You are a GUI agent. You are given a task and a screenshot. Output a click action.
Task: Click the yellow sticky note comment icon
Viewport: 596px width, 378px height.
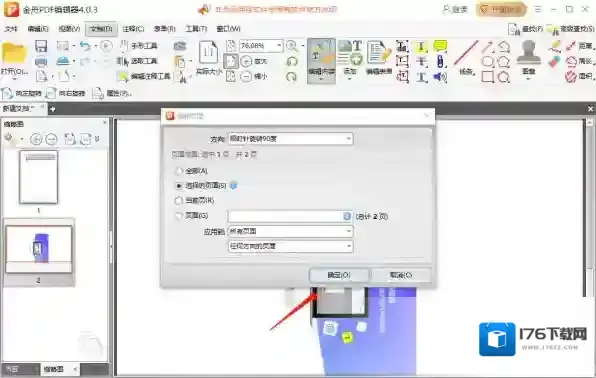(440, 46)
